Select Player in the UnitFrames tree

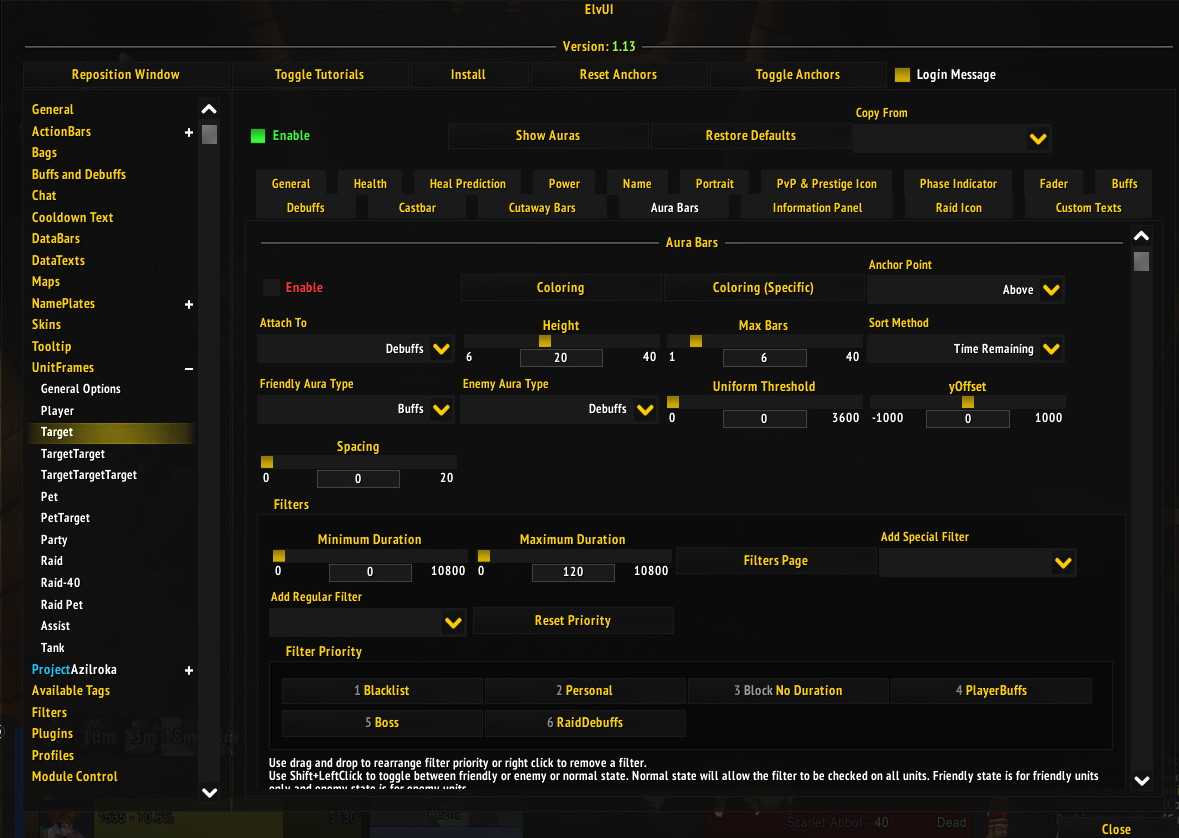(57, 411)
